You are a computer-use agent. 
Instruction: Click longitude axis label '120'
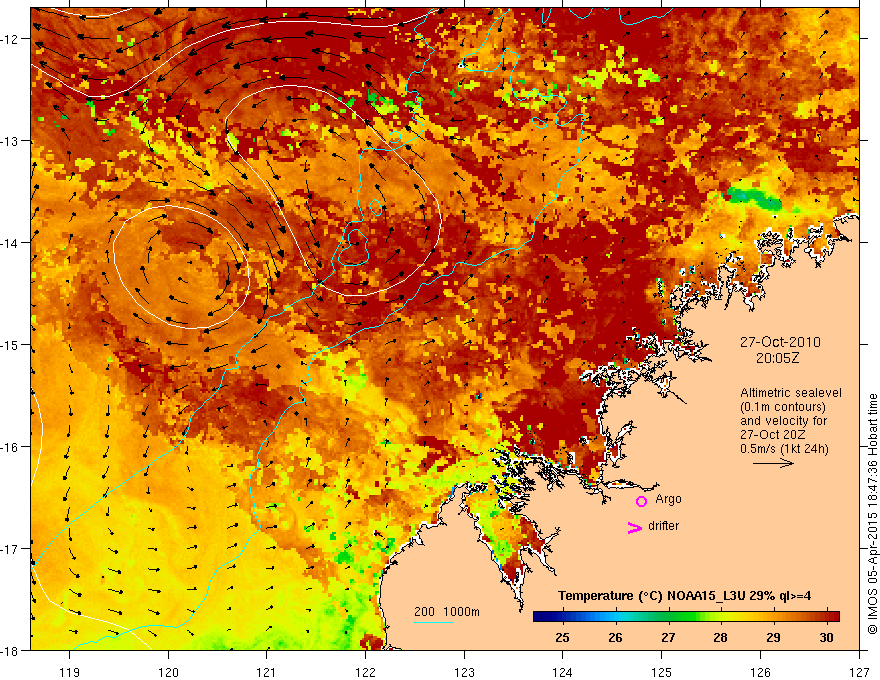tap(168, 672)
